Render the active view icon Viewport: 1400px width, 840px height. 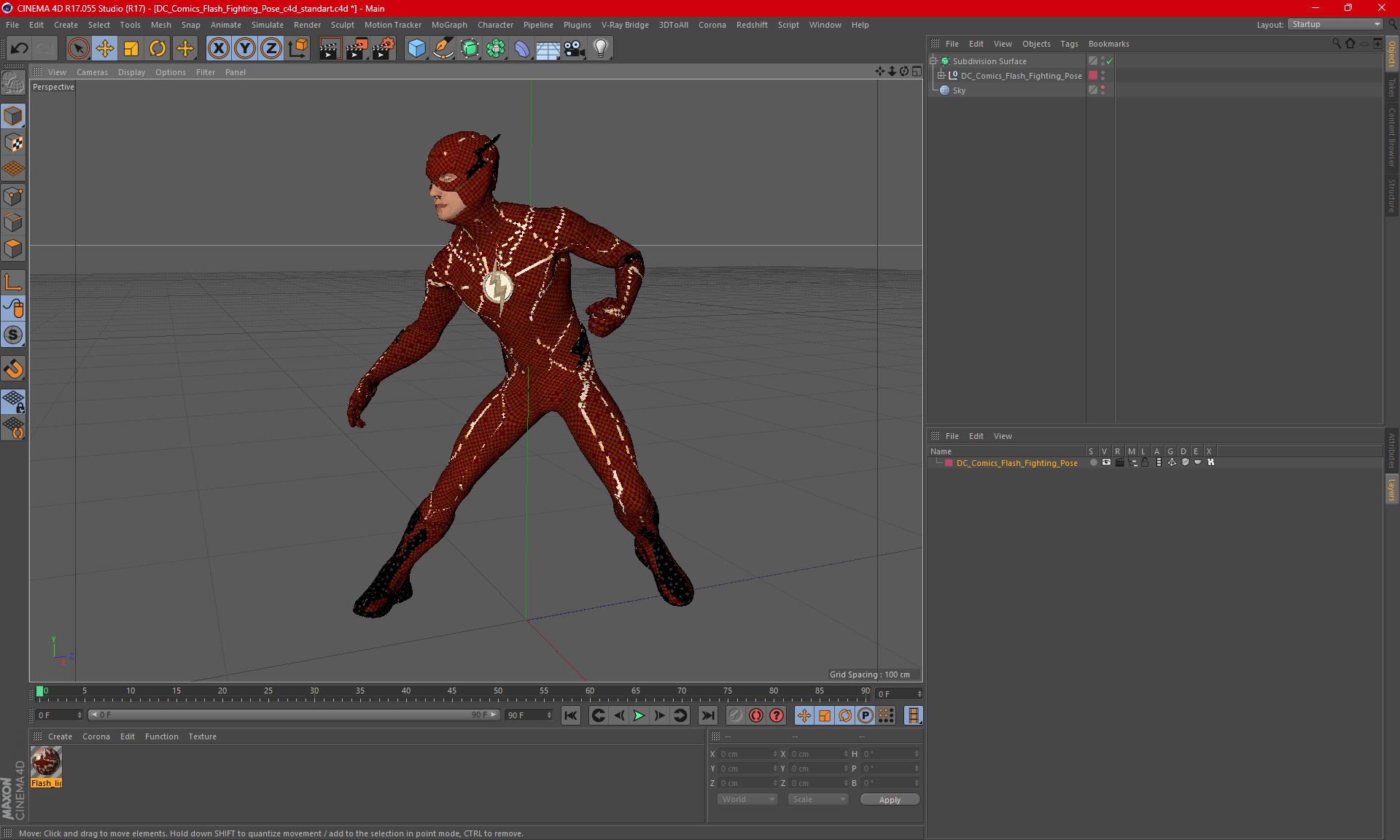(x=330, y=49)
